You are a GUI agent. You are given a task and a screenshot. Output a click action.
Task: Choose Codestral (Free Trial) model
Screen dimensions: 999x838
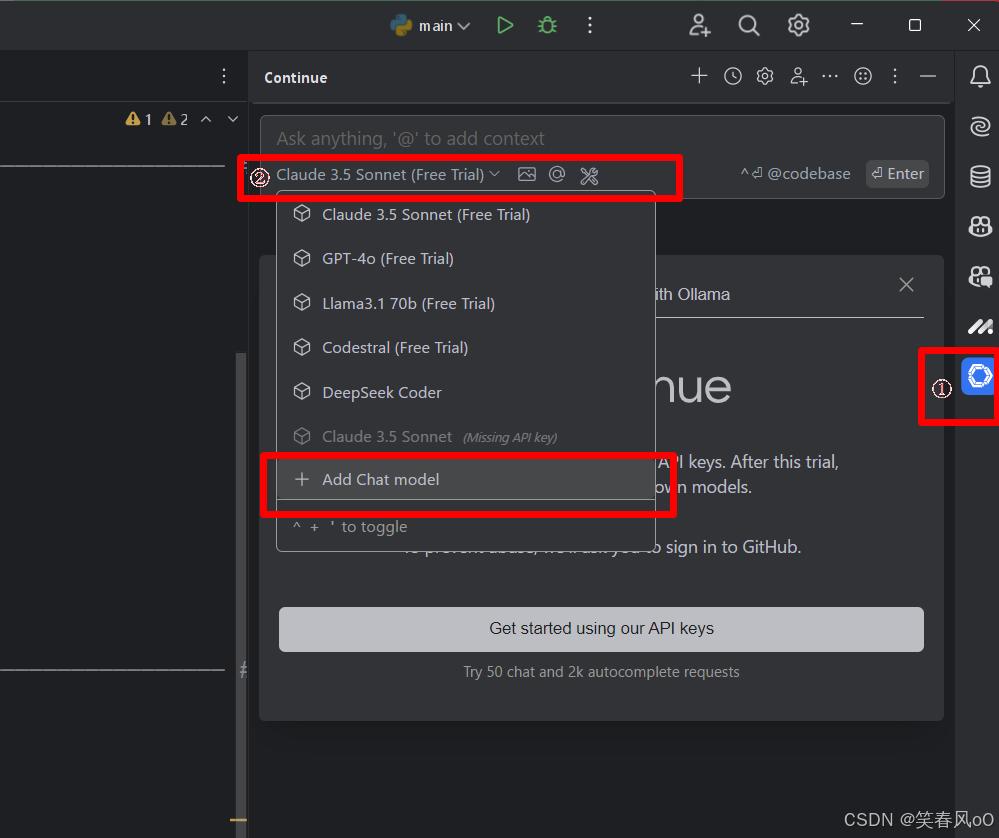[x=466, y=347]
